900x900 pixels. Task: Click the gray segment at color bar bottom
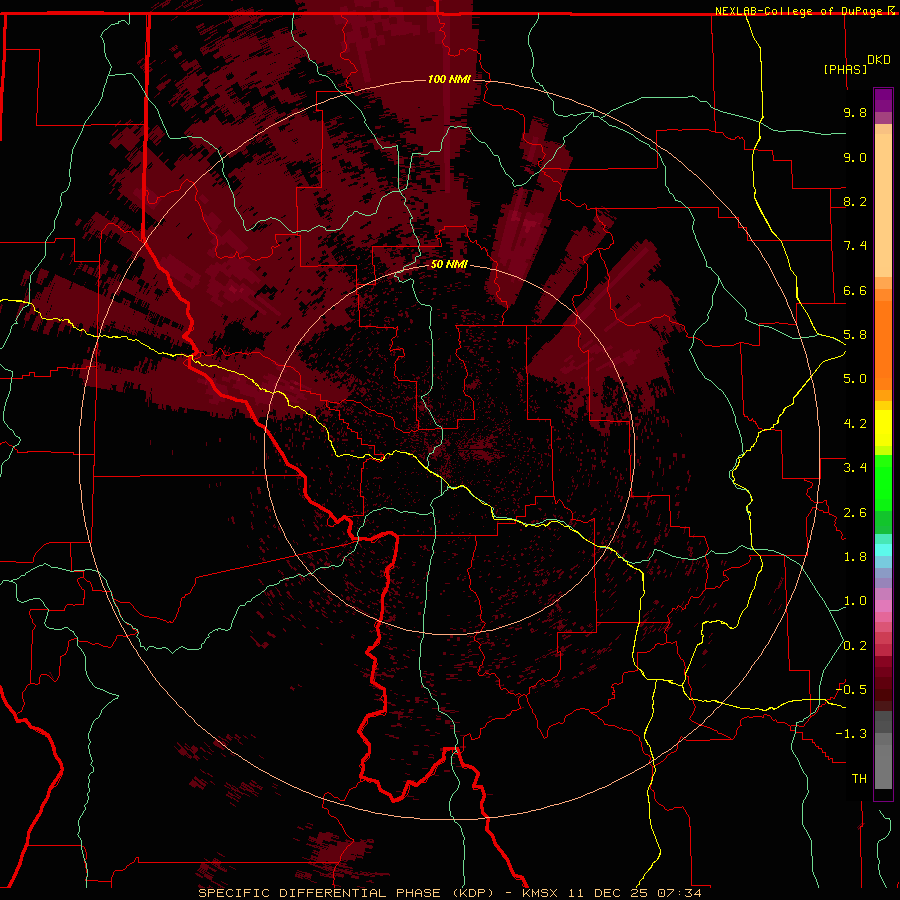pos(883,749)
